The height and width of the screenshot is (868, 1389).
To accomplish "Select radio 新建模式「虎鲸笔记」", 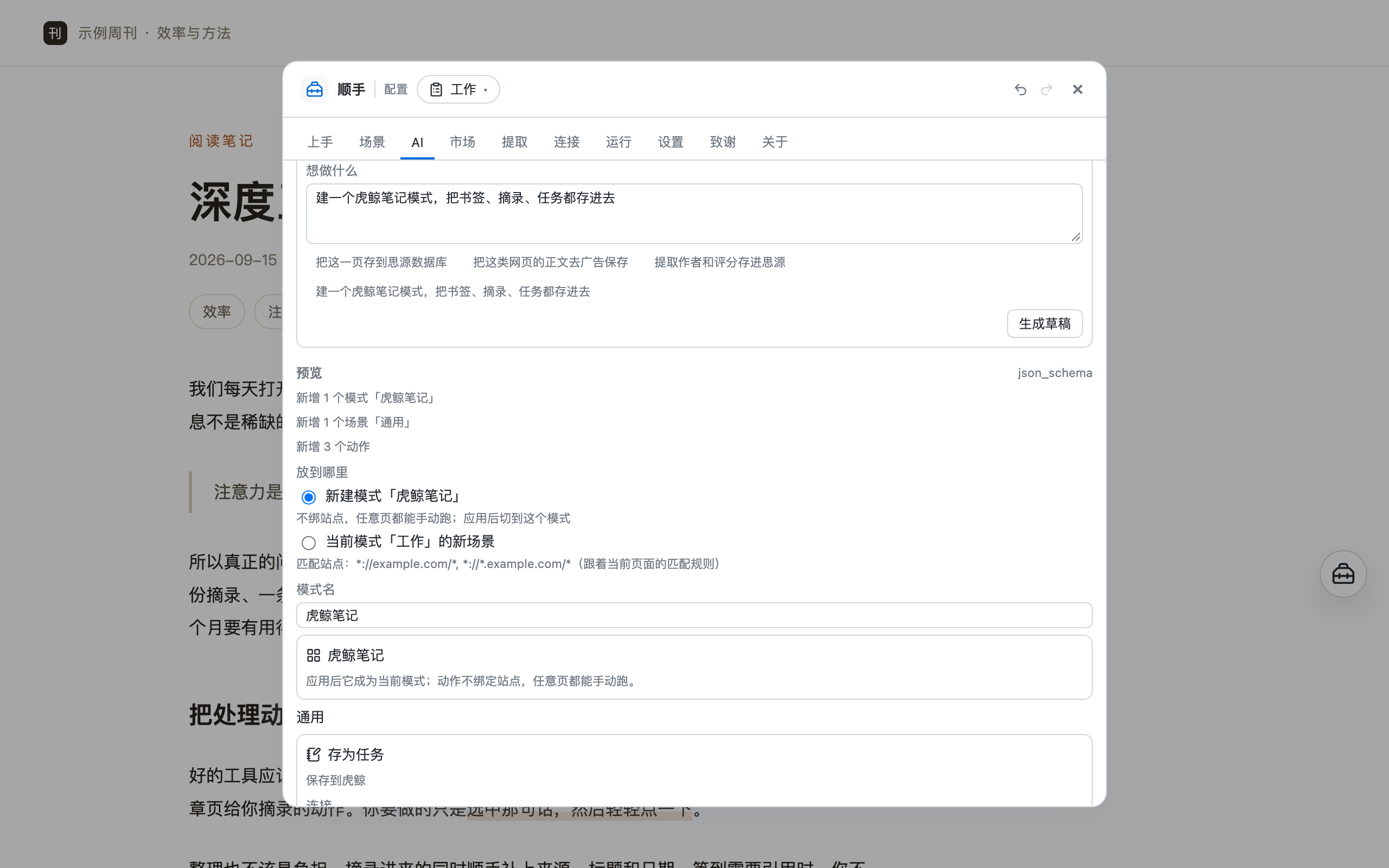I will click(x=309, y=497).
